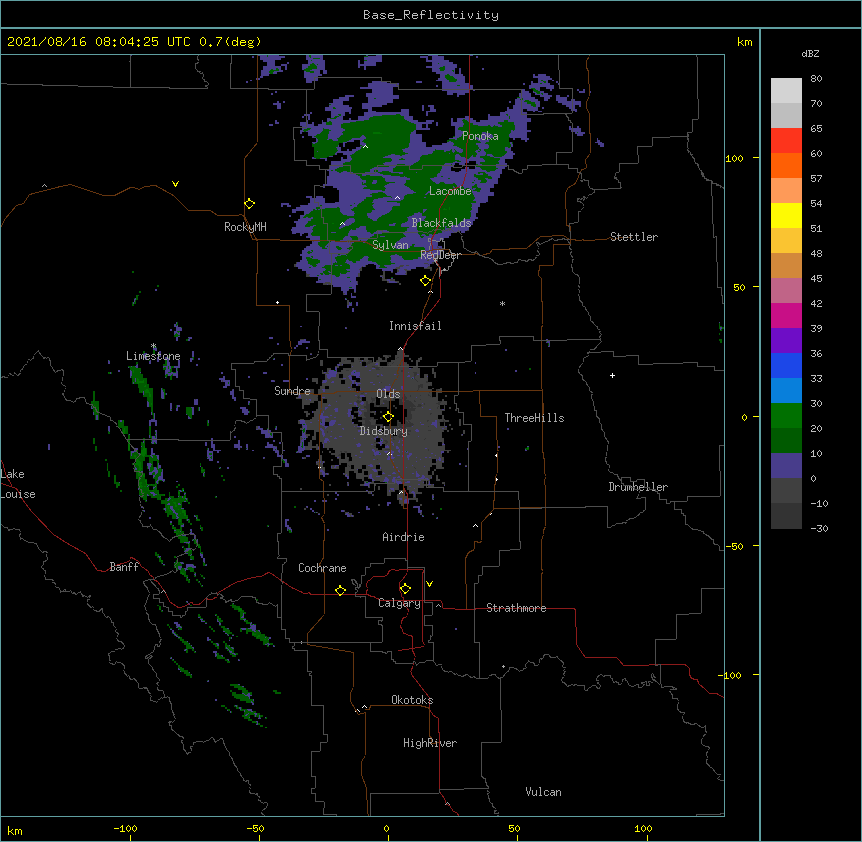The width and height of the screenshot is (862, 842).
Task: Click the Sylvan label
Action: coord(390,245)
